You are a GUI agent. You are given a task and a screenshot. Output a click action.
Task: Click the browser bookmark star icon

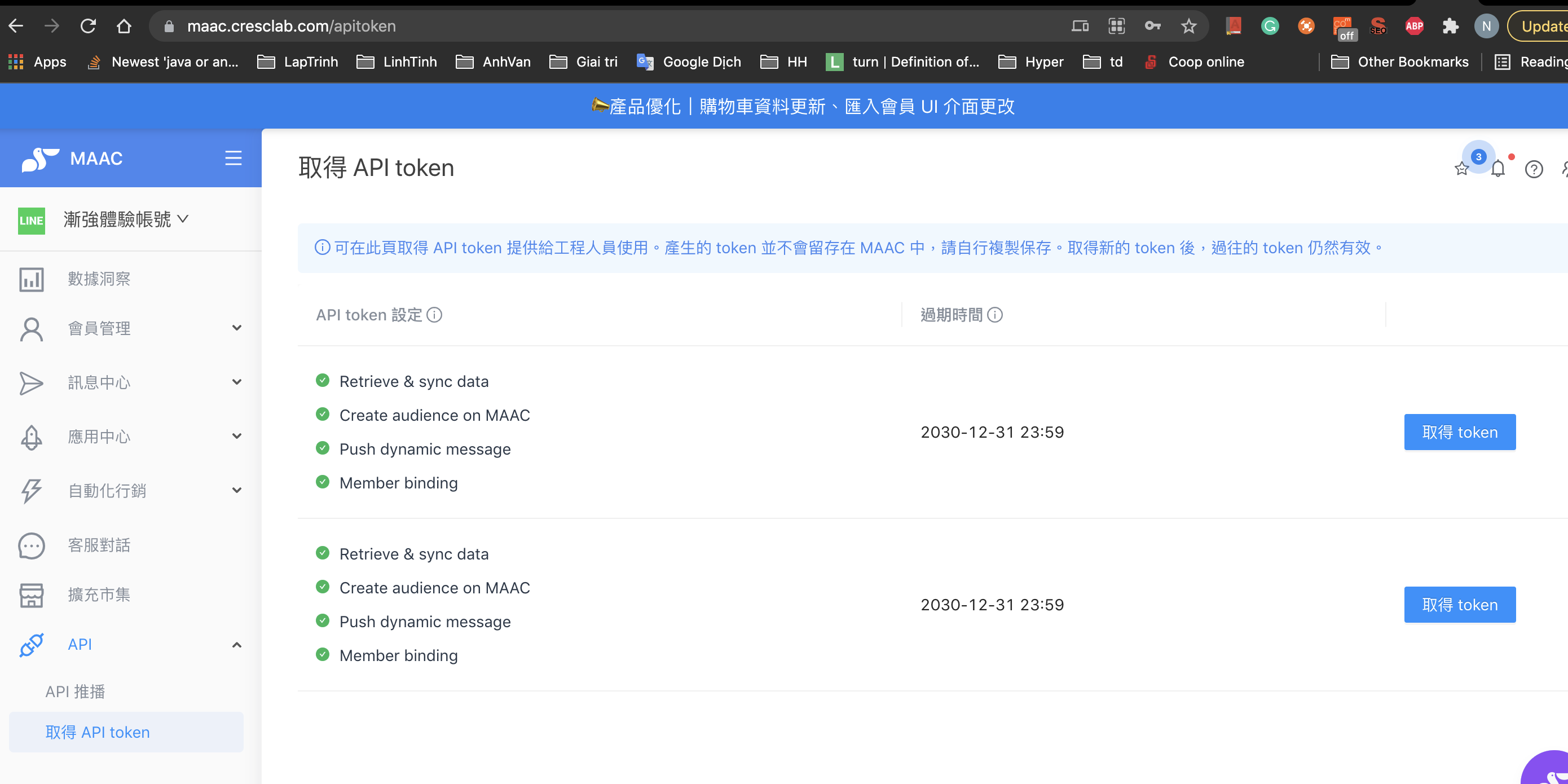pyautogui.click(x=1188, y=26)
